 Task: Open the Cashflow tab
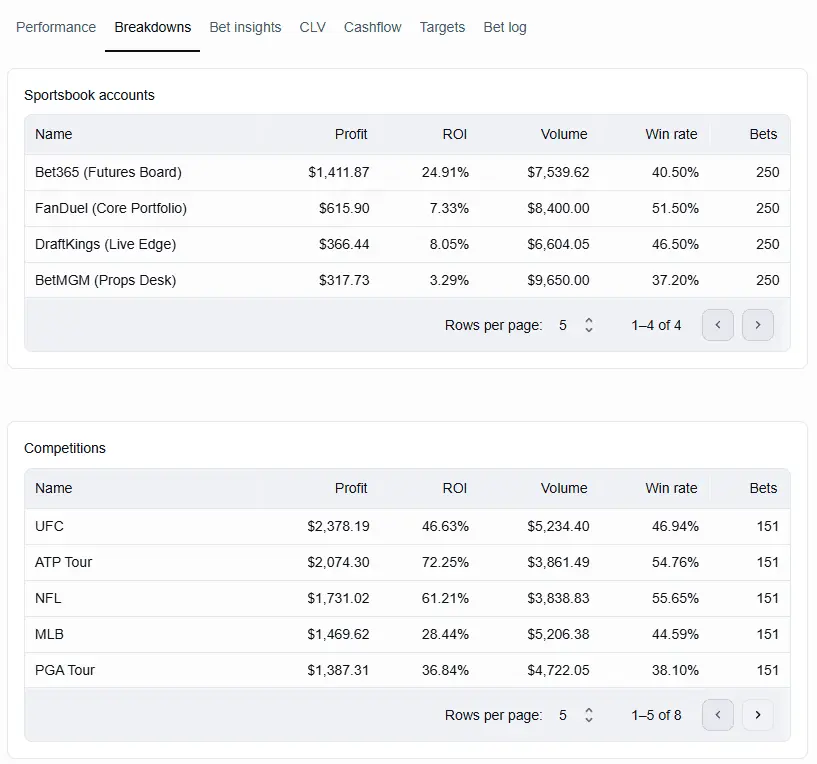(373, 27)
